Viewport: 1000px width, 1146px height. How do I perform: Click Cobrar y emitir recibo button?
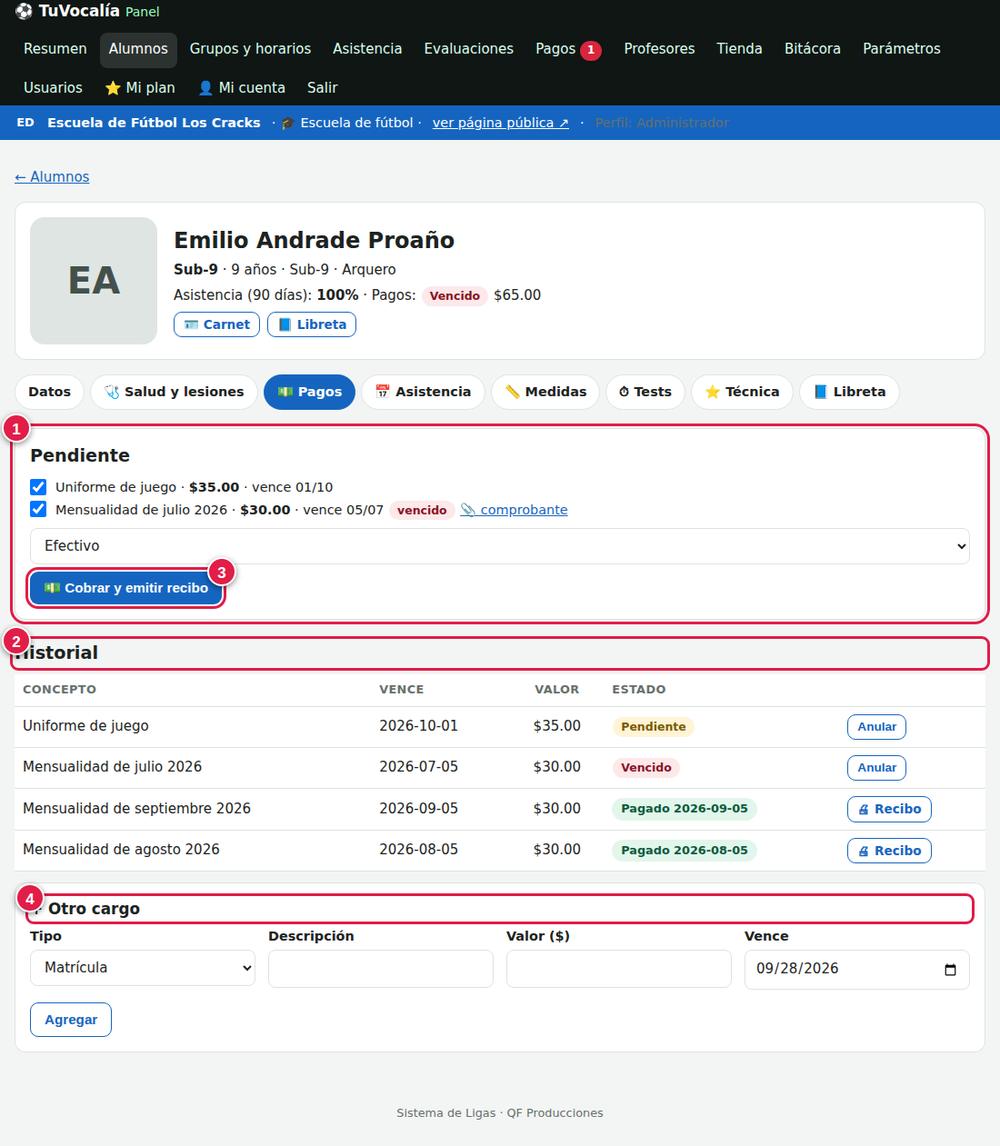[x=126, y=588]
